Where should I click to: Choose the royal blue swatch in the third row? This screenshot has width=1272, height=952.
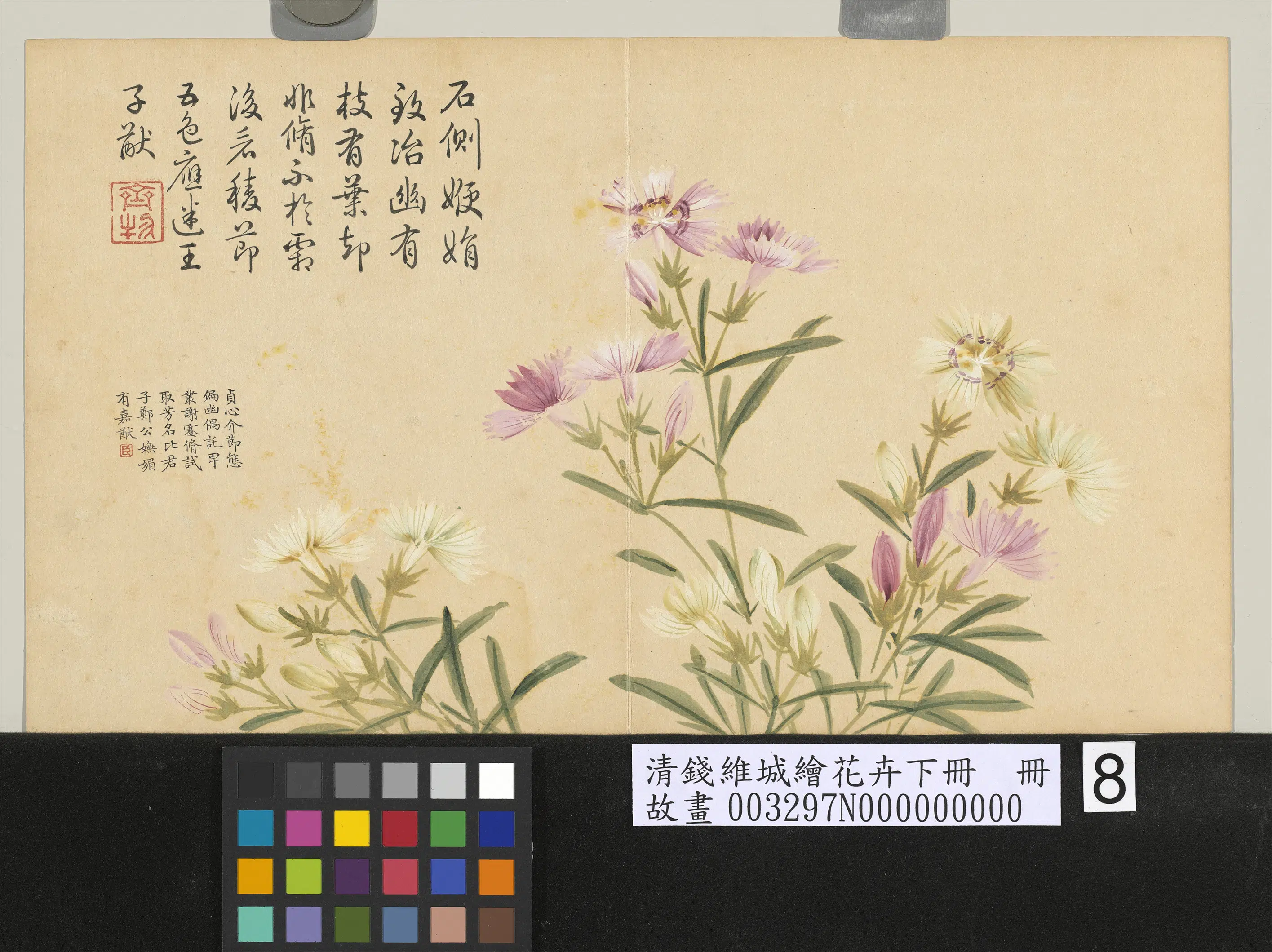click(448, 876)
